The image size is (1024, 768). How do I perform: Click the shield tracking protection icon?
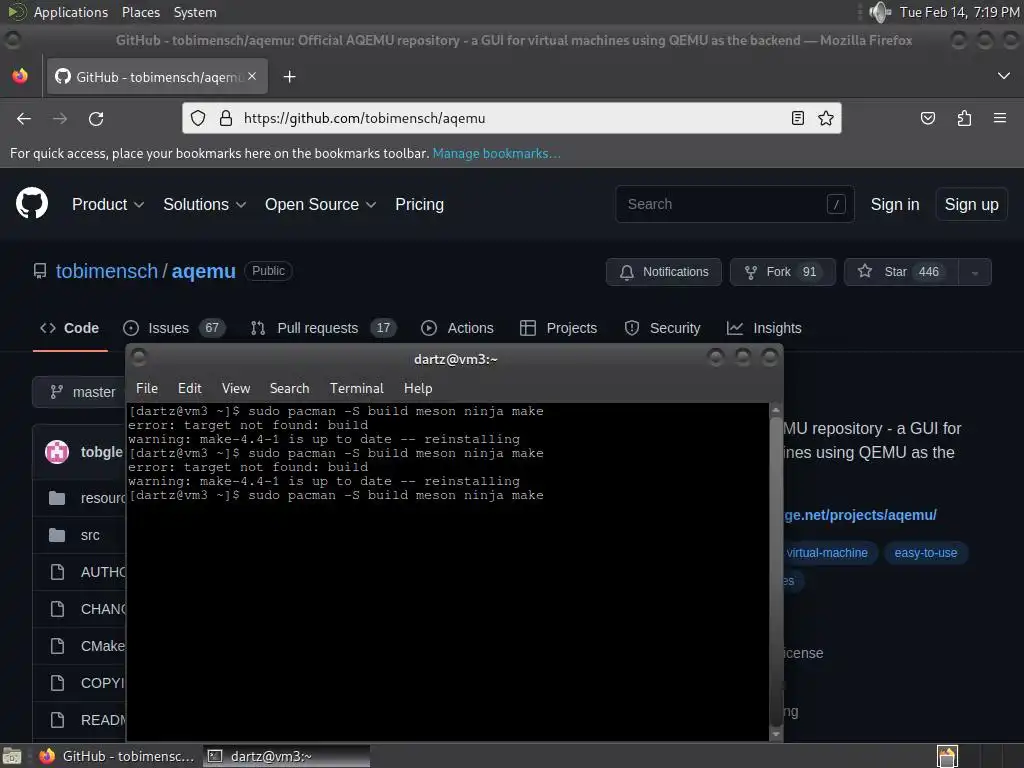[198, 118]
